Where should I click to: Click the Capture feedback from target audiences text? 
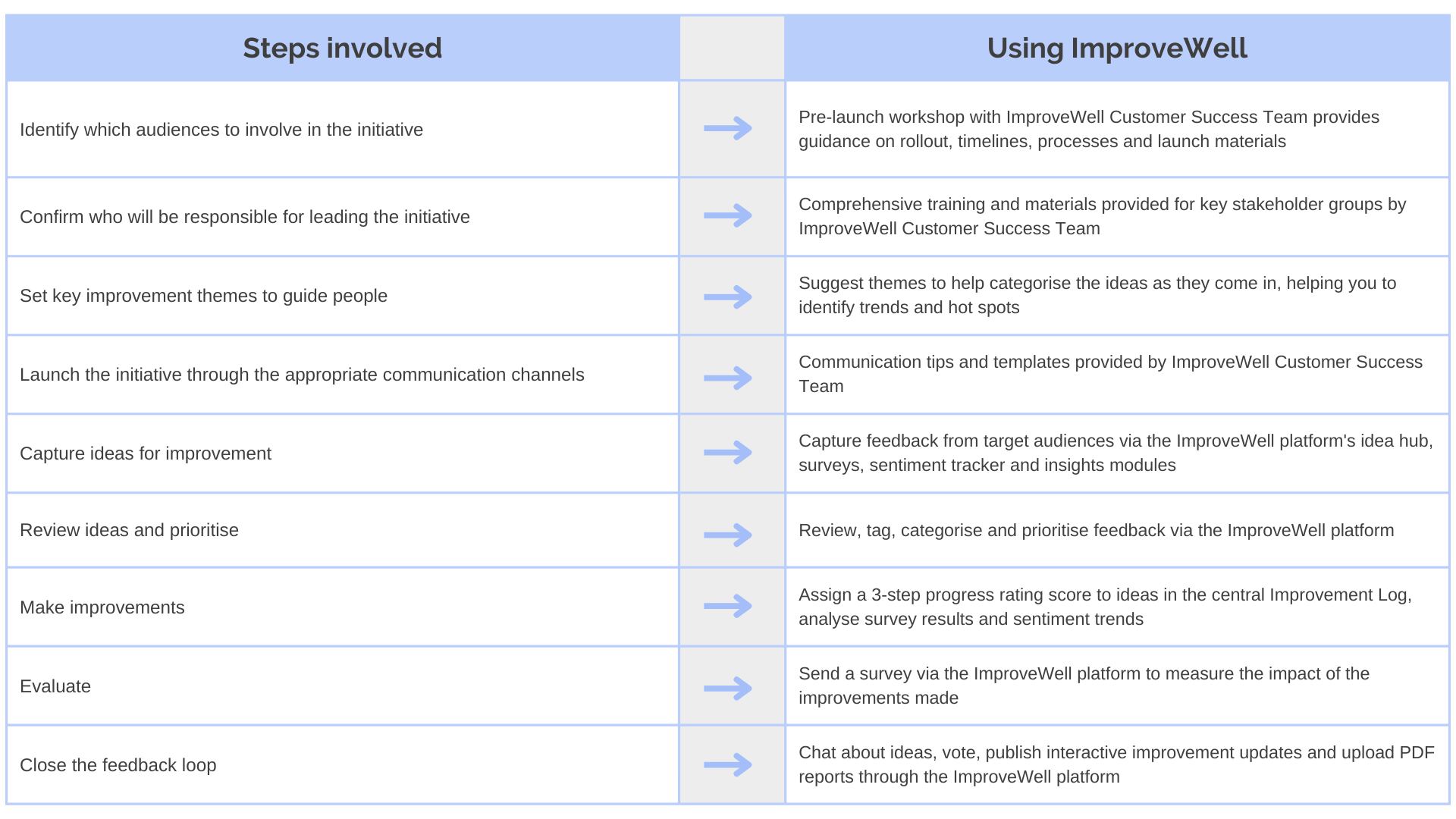(1116, 453)
